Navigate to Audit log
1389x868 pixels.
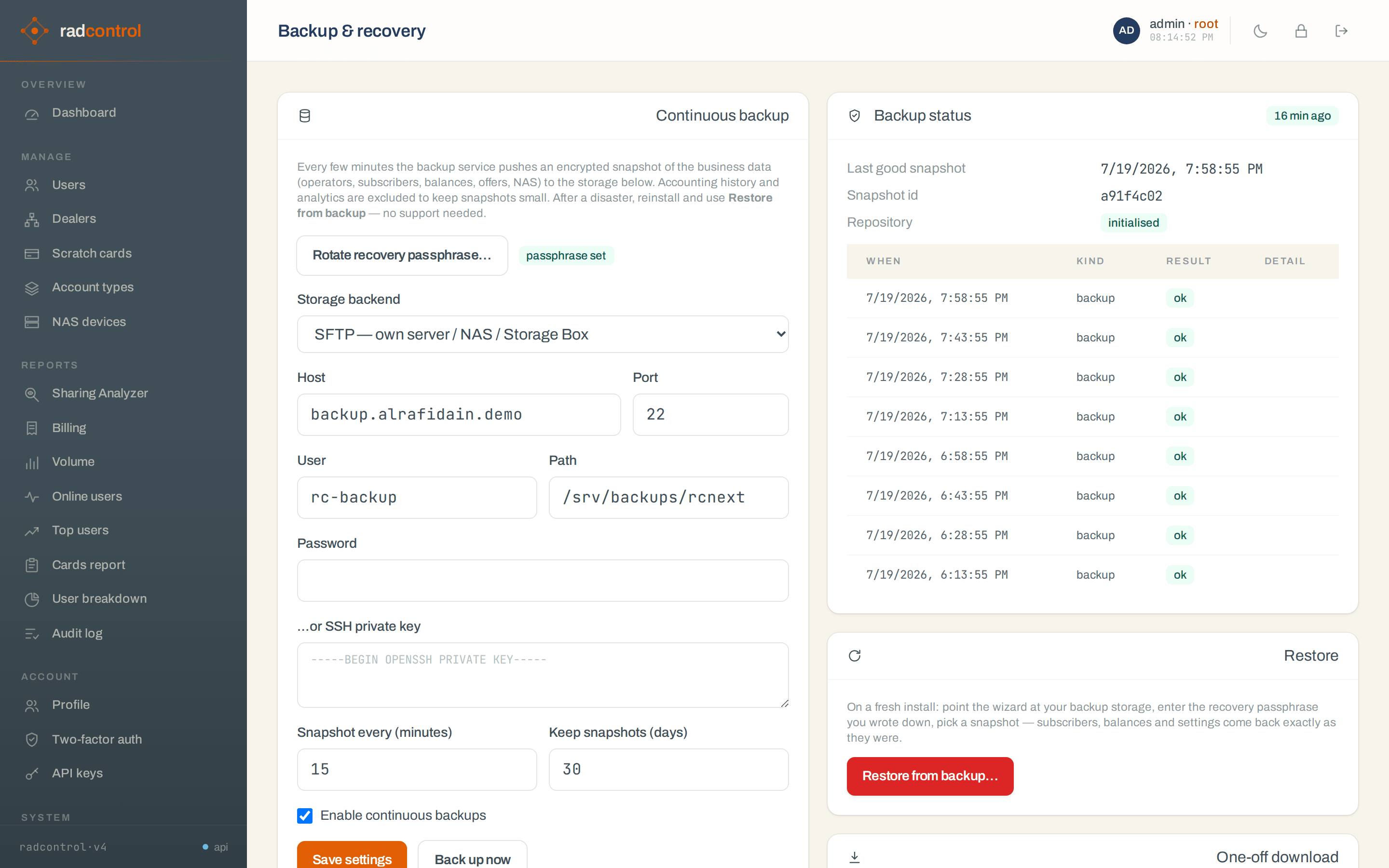click(123, 633)
